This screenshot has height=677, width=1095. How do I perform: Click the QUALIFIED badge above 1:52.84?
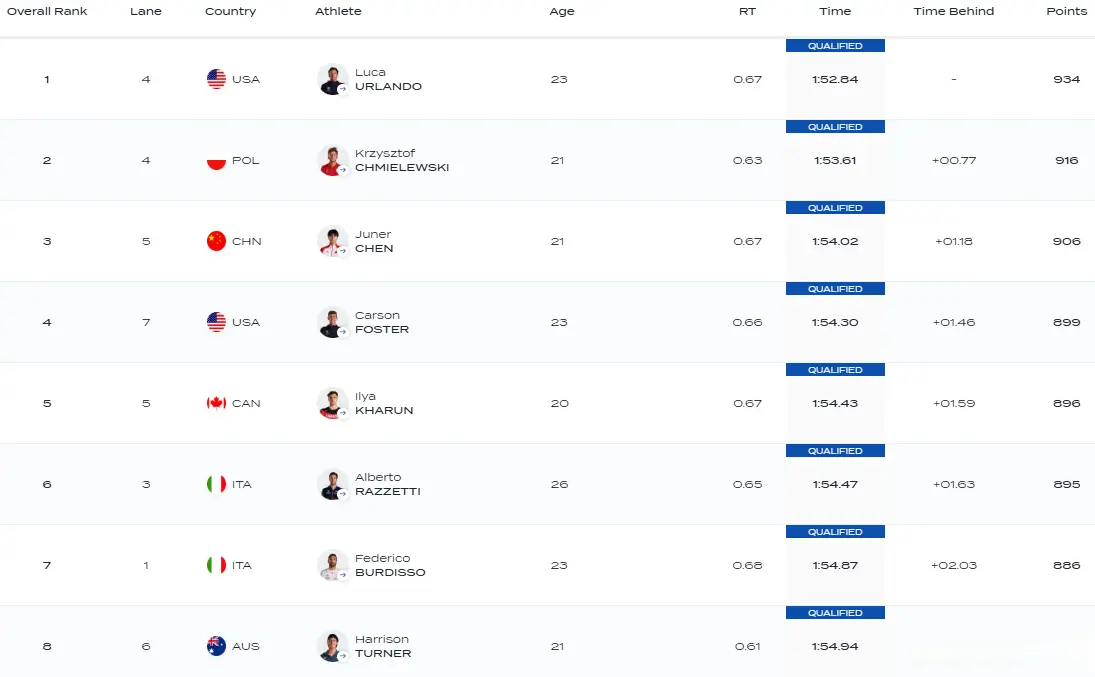tap(835, 45)
